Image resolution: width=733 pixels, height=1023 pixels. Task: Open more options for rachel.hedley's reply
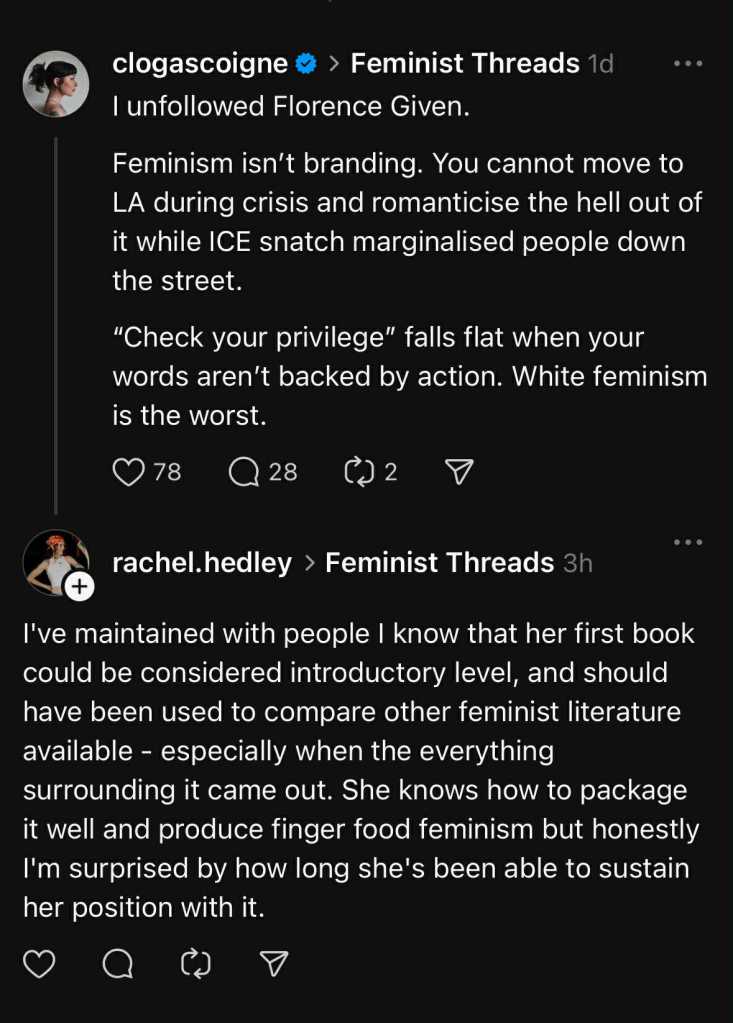(x=688, y=542)
